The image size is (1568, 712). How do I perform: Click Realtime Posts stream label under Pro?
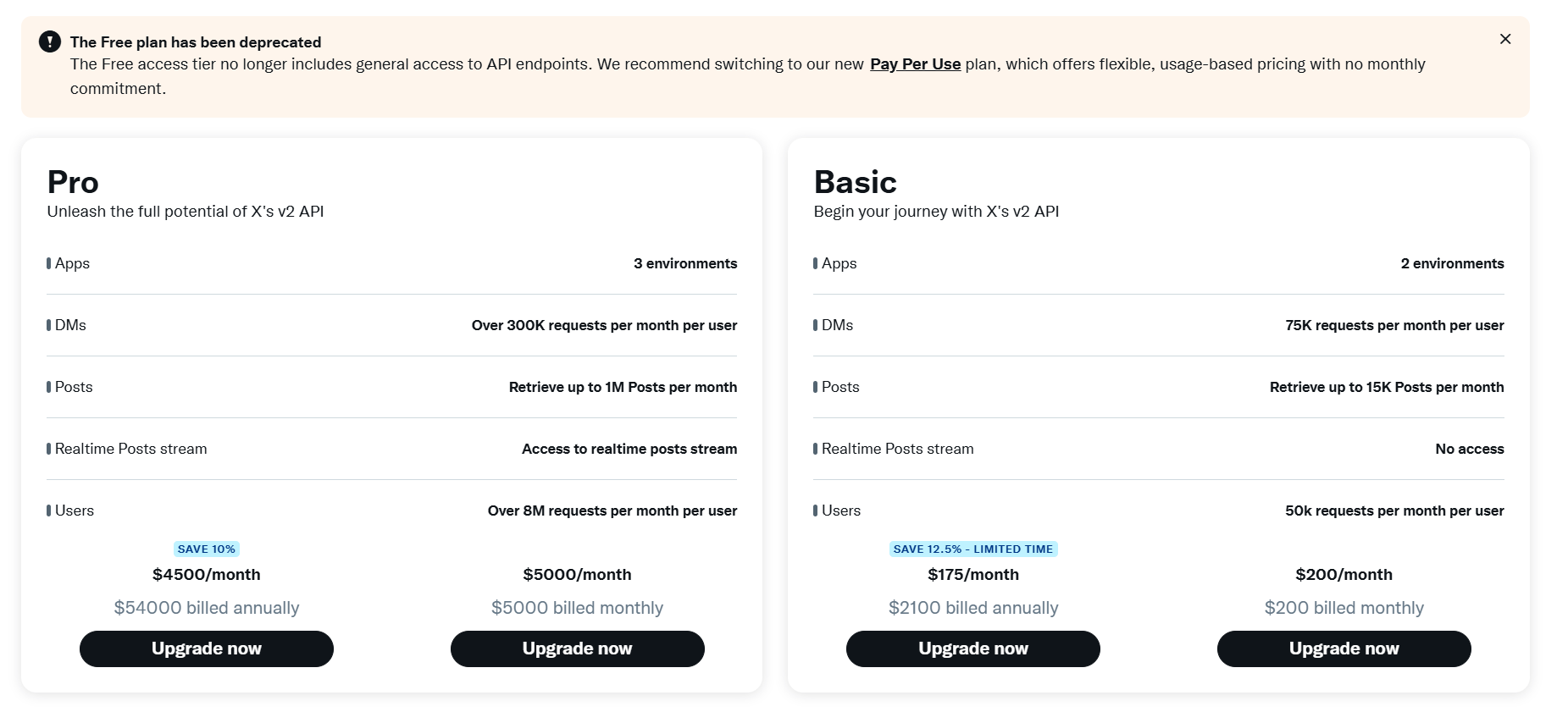pos(130,449)
